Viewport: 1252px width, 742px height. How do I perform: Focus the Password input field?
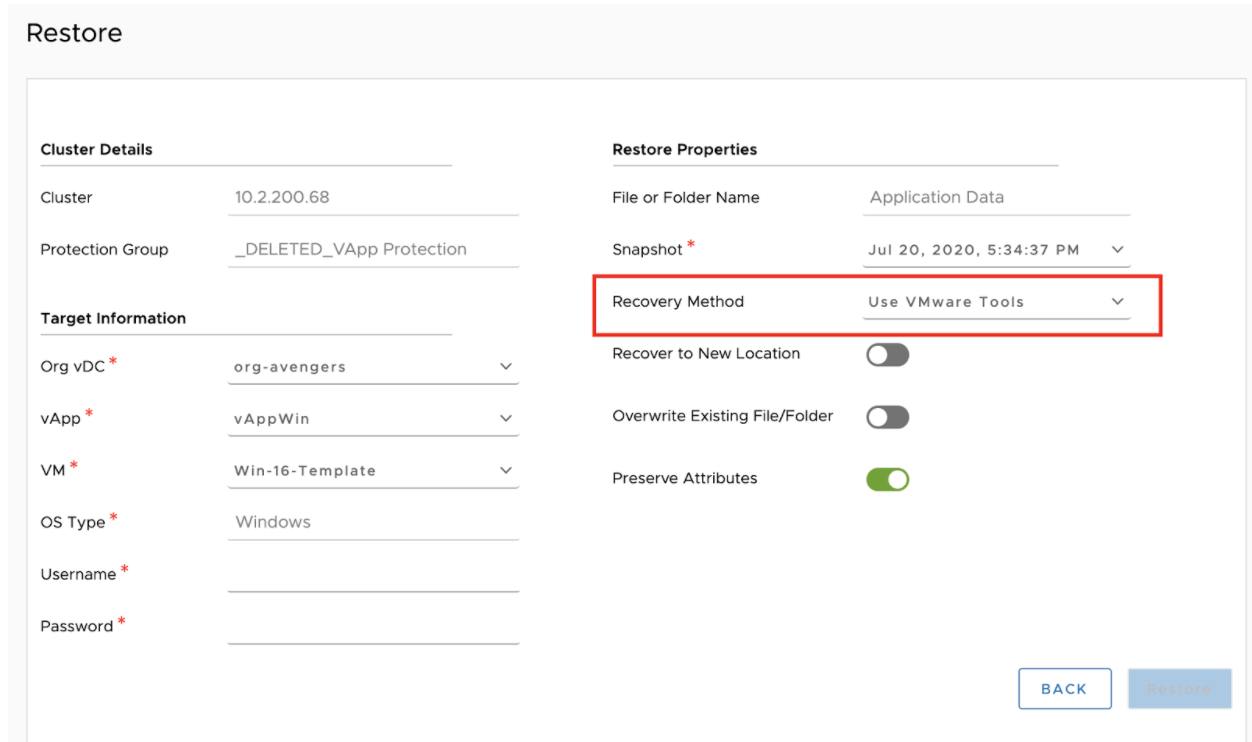click(372, 627)
